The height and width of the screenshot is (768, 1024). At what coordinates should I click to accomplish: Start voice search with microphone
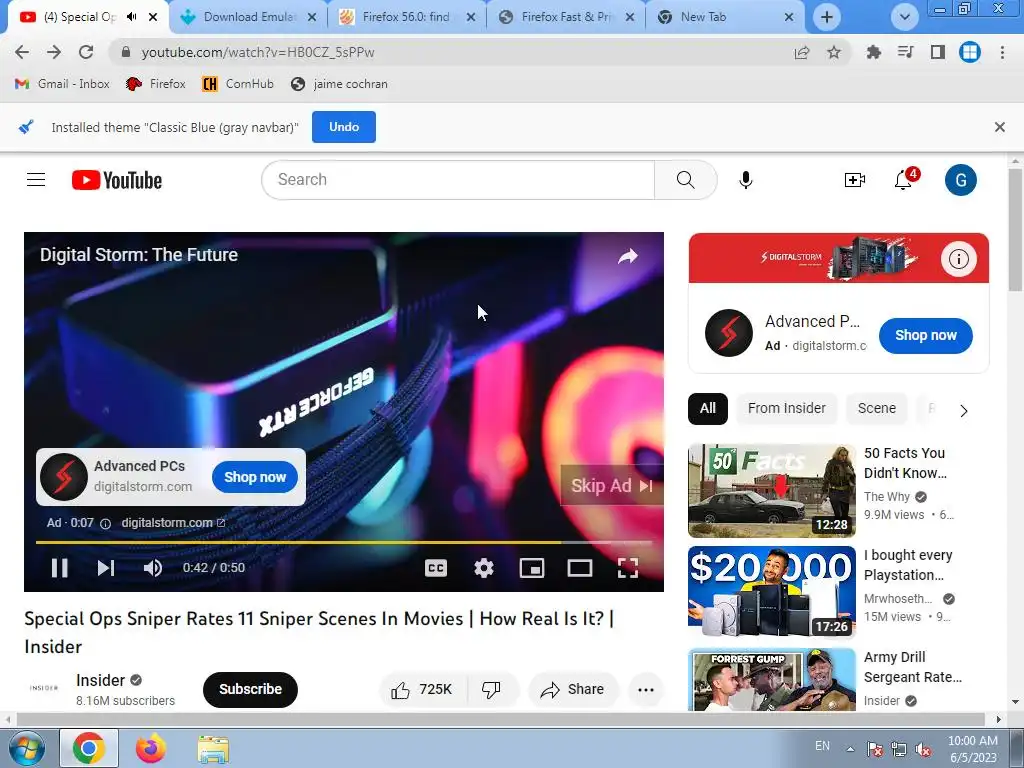(x=746, y=180)
